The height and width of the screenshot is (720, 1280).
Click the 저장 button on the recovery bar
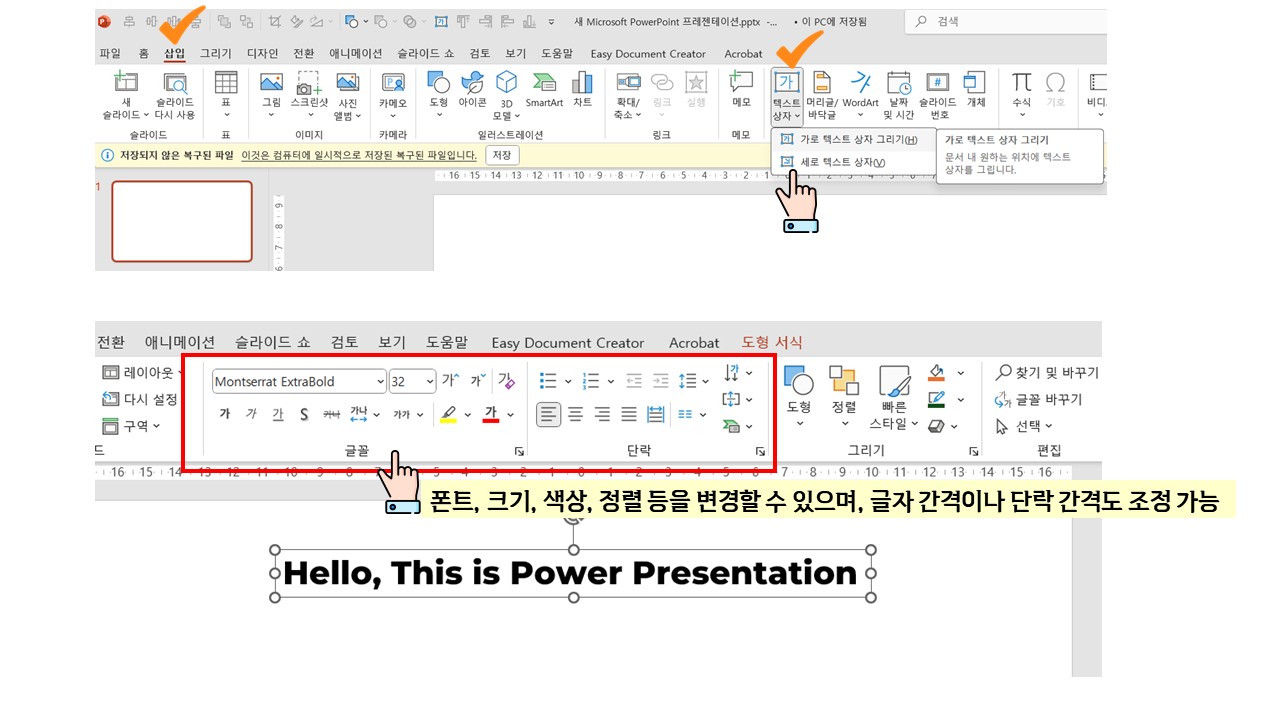tap(501, 155)
